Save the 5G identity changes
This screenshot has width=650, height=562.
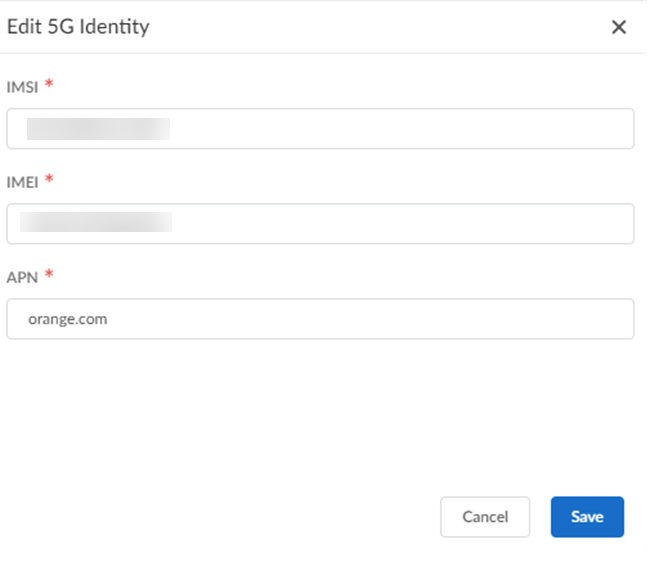tap(587, 517)
